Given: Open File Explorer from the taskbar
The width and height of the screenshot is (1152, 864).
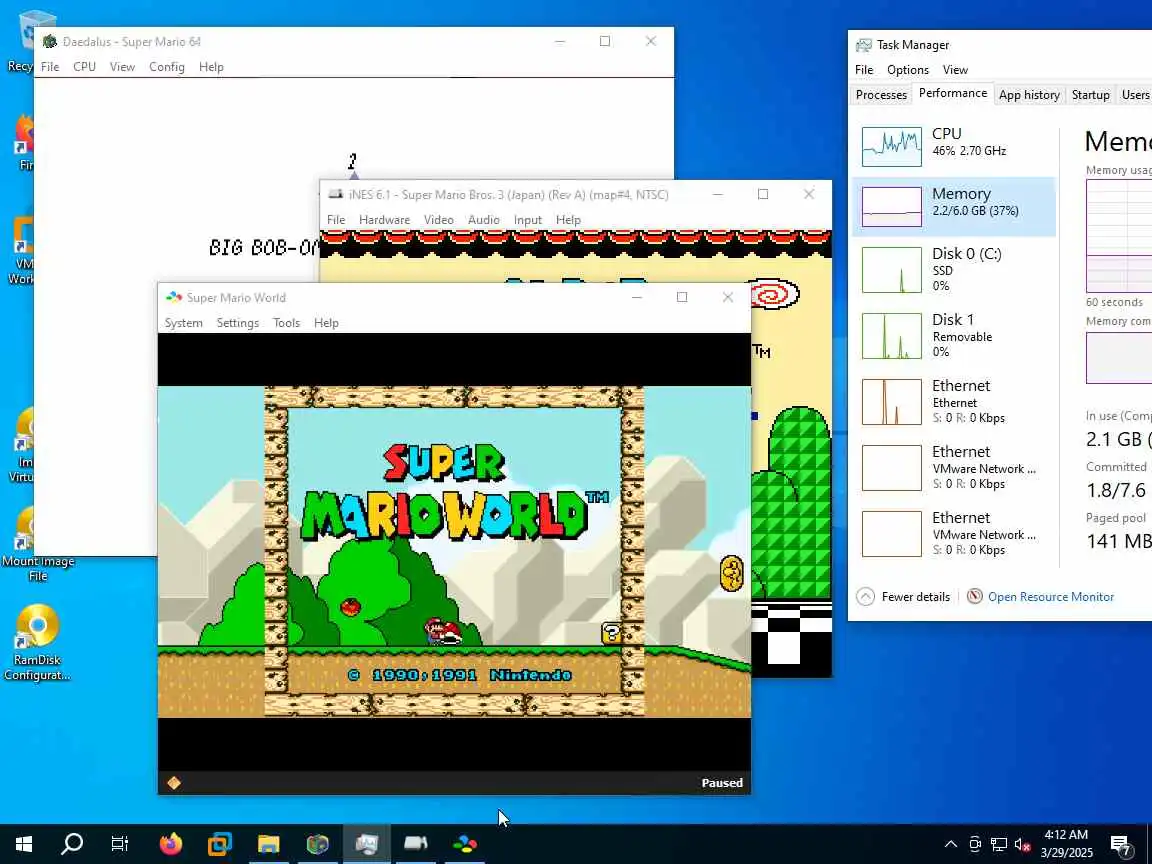Looking at the screenshot, I should [x=269, y=844].
